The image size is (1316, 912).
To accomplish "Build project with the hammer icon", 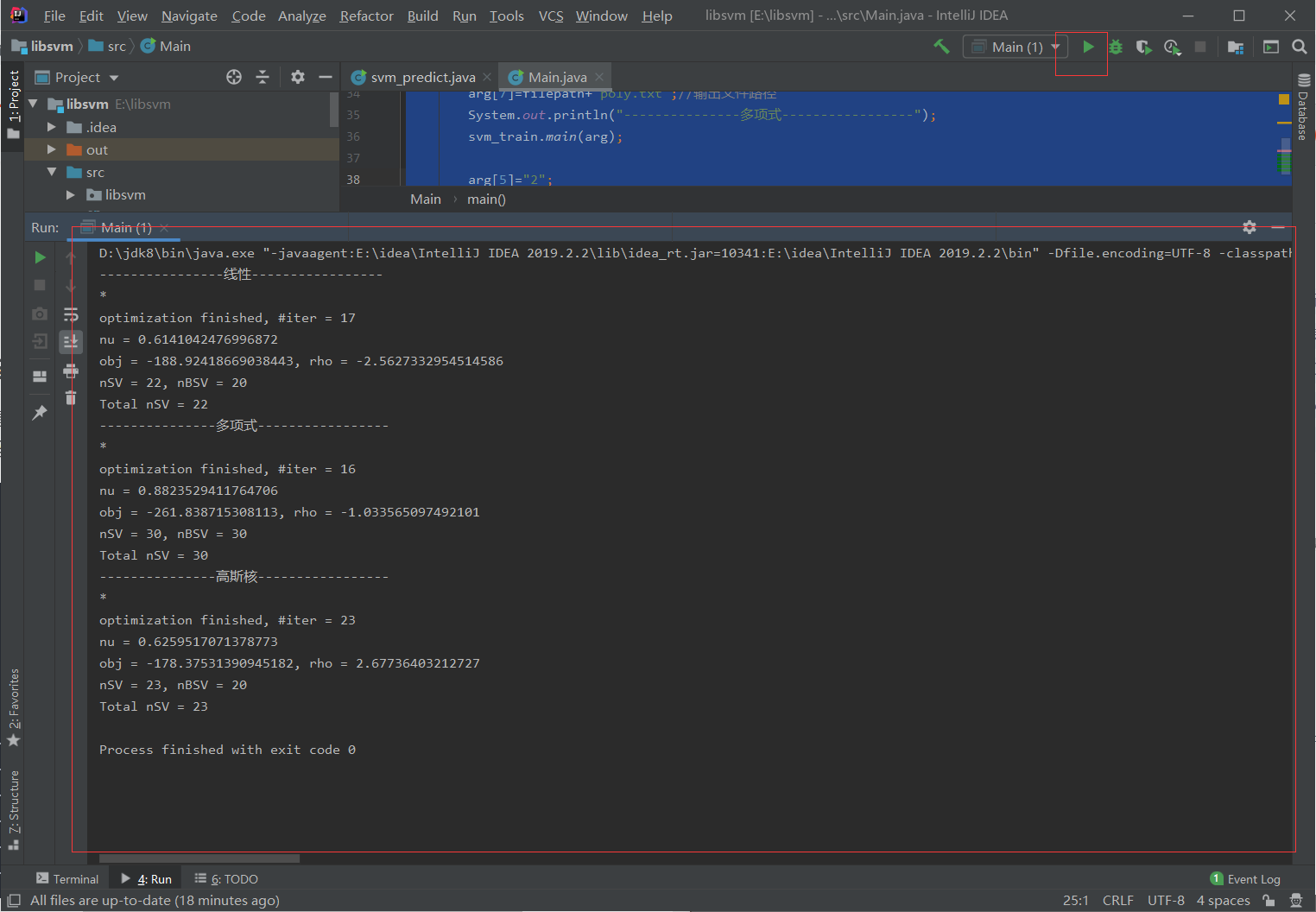I will [941, 47].
